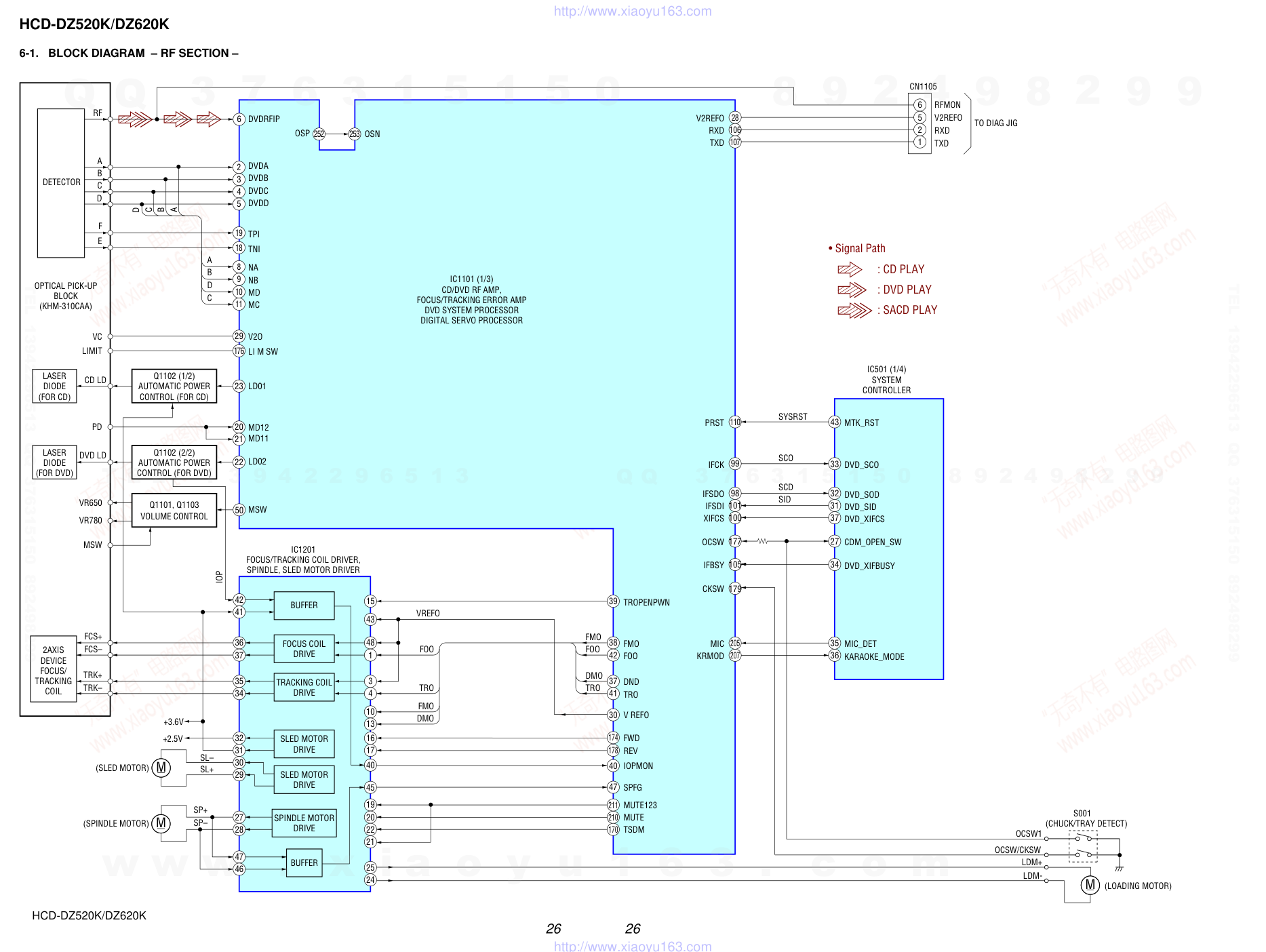Select the SPINDLE MOTOR DRIVE block
The height and width of the screenshot is (952, 1266).
pyautogui.click(x=304, y=823)
